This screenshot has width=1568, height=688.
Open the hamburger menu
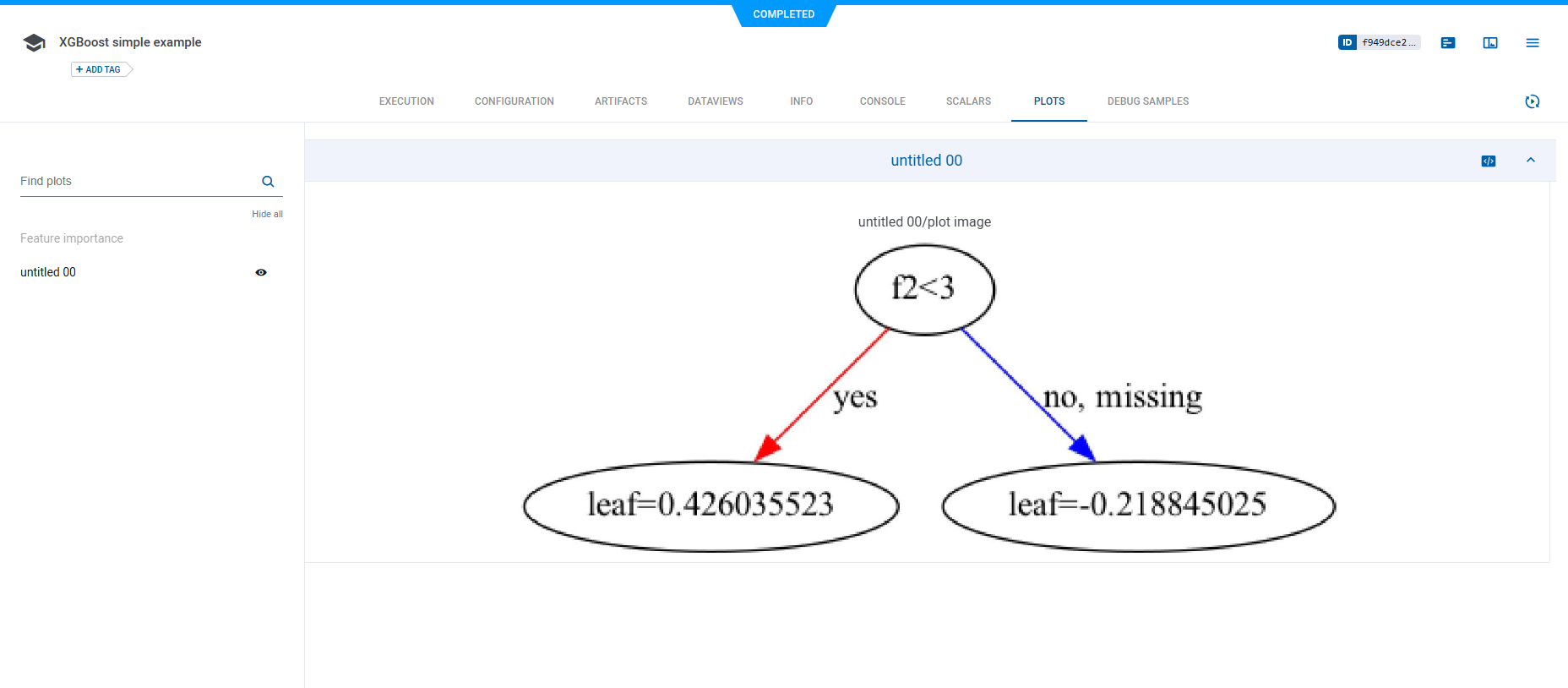pos(1533,43)
